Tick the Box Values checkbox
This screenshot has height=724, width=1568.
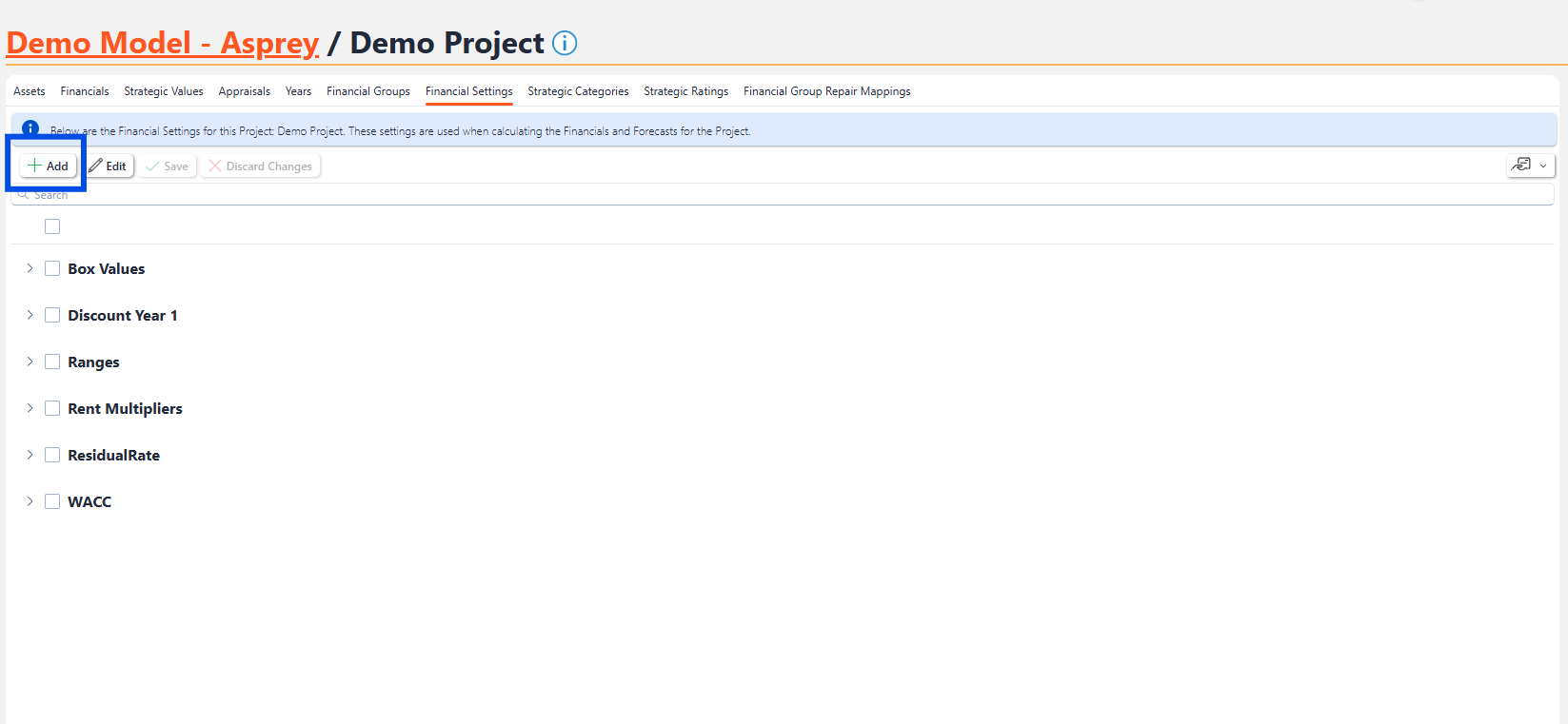[x=52, y=268]
